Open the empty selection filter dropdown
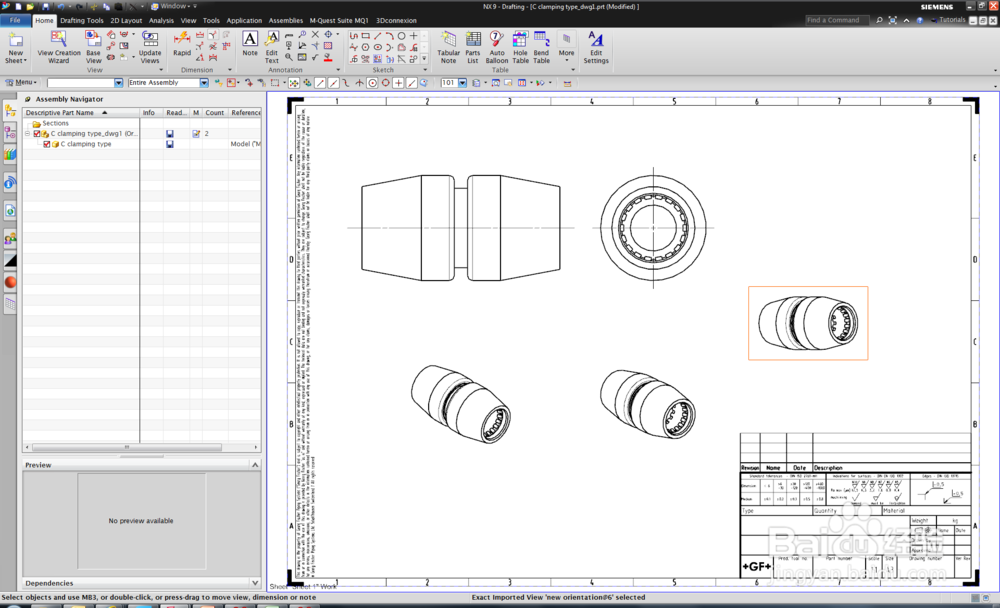Image resolution: width=1000 pixels, height=608 pixels. pyautogui.click(x=118, y=83)
